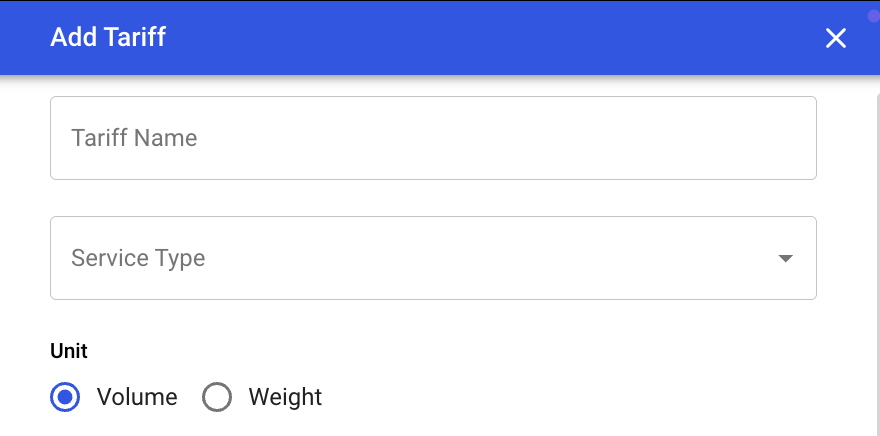The image size is (880, 436).
Task: Close the Add Tariff dialog
Action: (836, 38)
